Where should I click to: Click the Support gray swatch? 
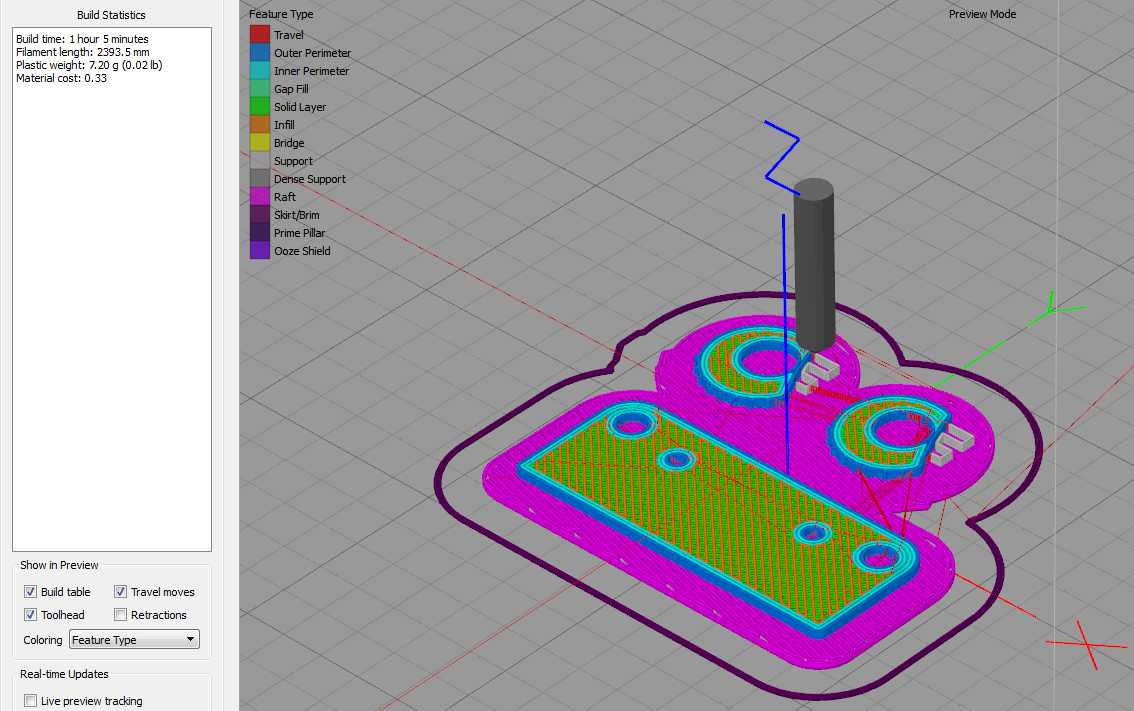coord(260,161)
